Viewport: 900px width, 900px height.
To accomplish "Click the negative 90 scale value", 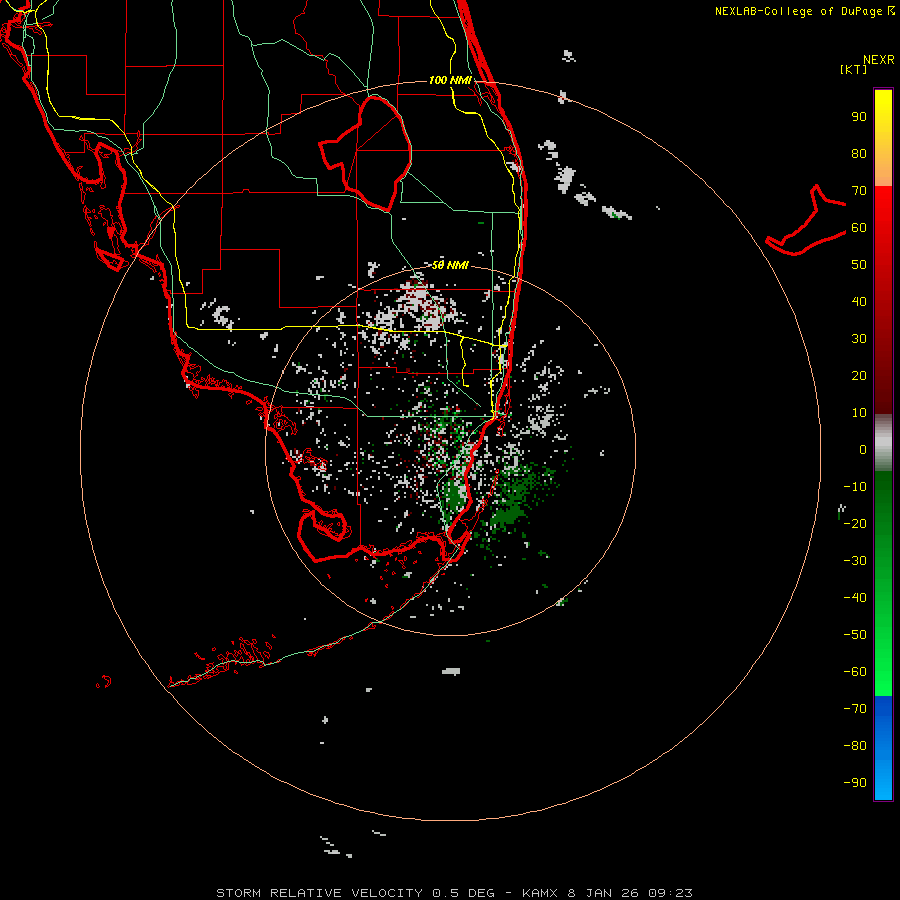I will pyautogui.click(x=855, y=783).
